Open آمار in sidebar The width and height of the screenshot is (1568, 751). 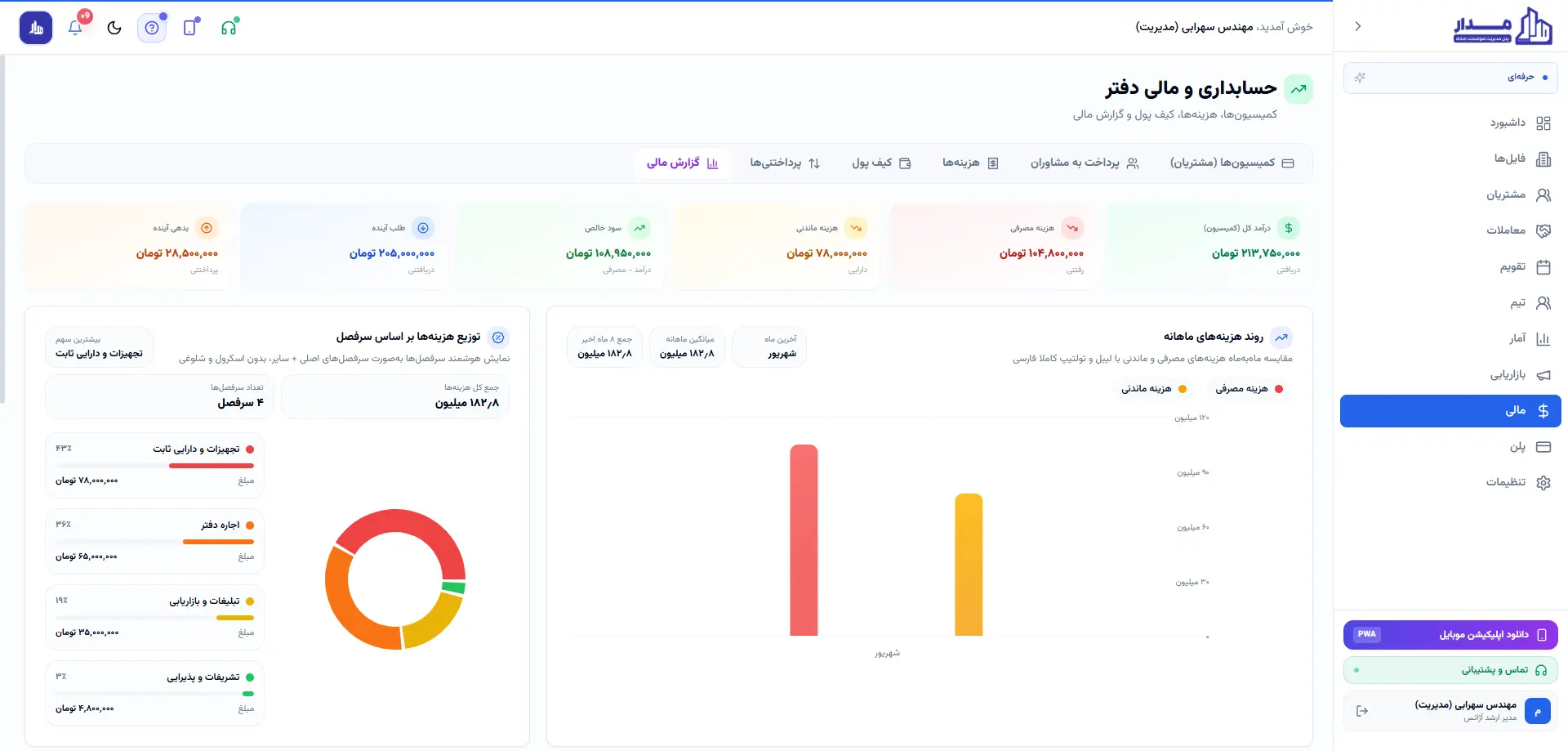pyautogui.click(x=1450, y=339)
